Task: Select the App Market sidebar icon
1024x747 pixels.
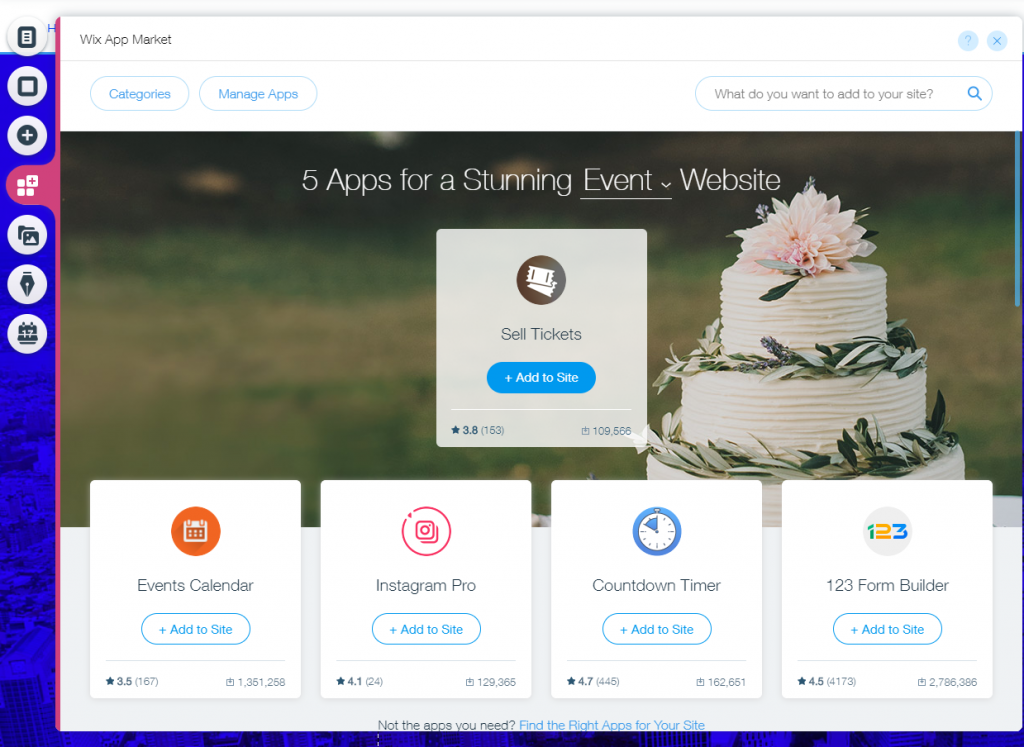Action: pos(27,185)
